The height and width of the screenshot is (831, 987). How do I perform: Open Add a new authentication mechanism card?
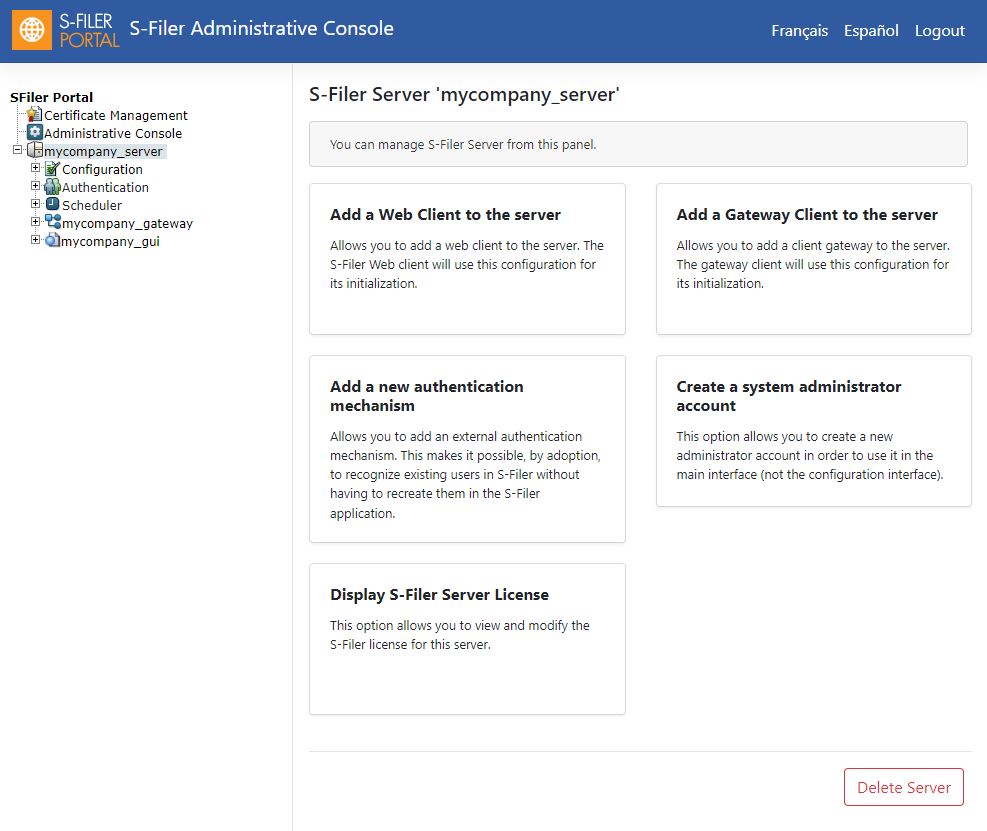click(x=467, y=449)
